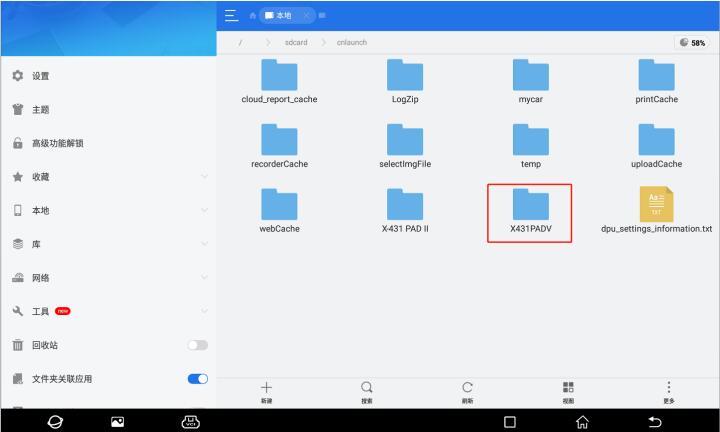
Task: Launch browser planet icon in navigation bar
Action: click(55, 421)
